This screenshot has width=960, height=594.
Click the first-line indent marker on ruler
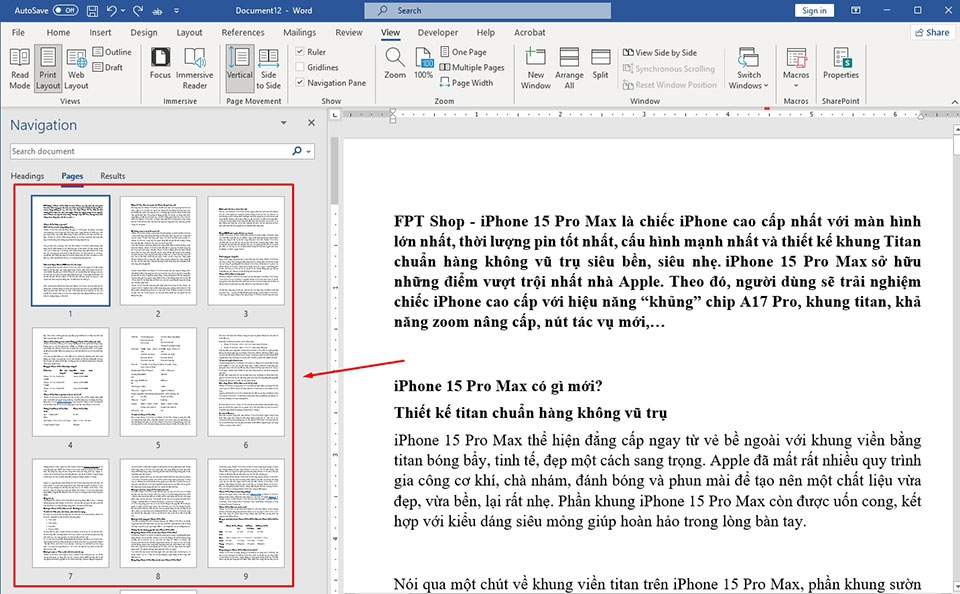pos(392,111)
